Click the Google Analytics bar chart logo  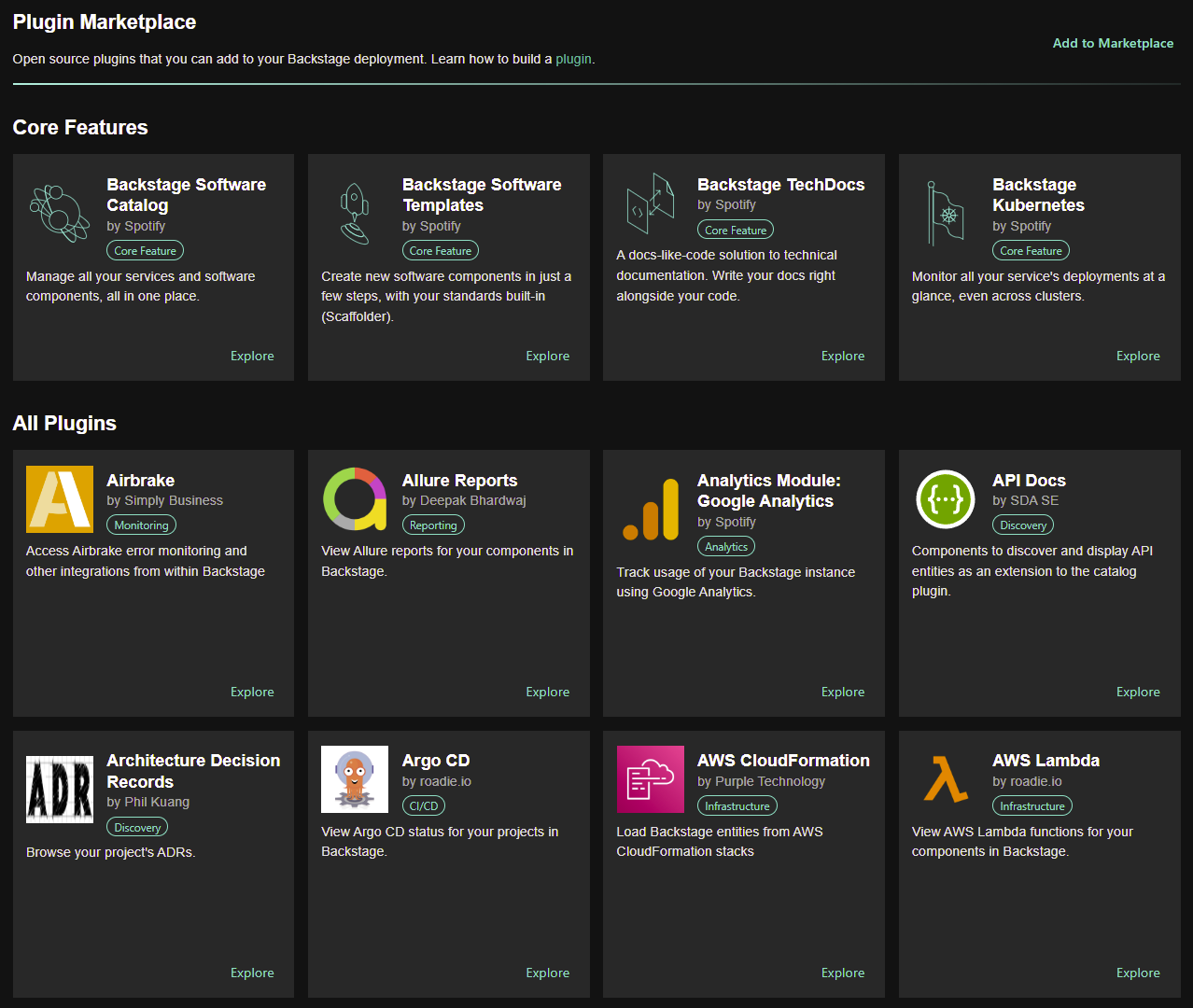pos(651,510)
